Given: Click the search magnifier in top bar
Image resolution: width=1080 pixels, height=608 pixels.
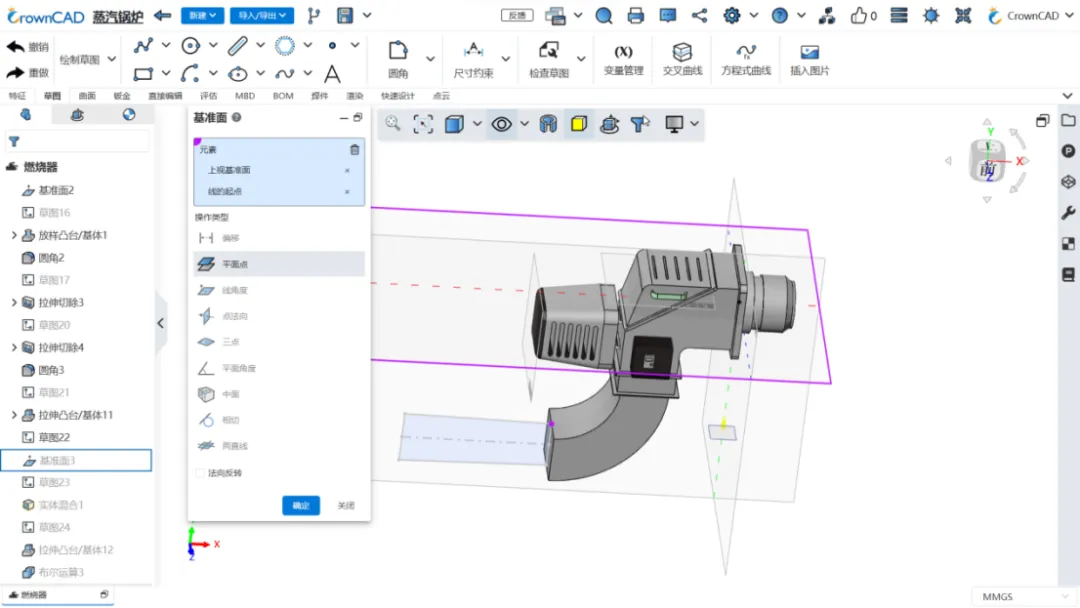Looking at the screenshot, I should (x=604, y=15).
